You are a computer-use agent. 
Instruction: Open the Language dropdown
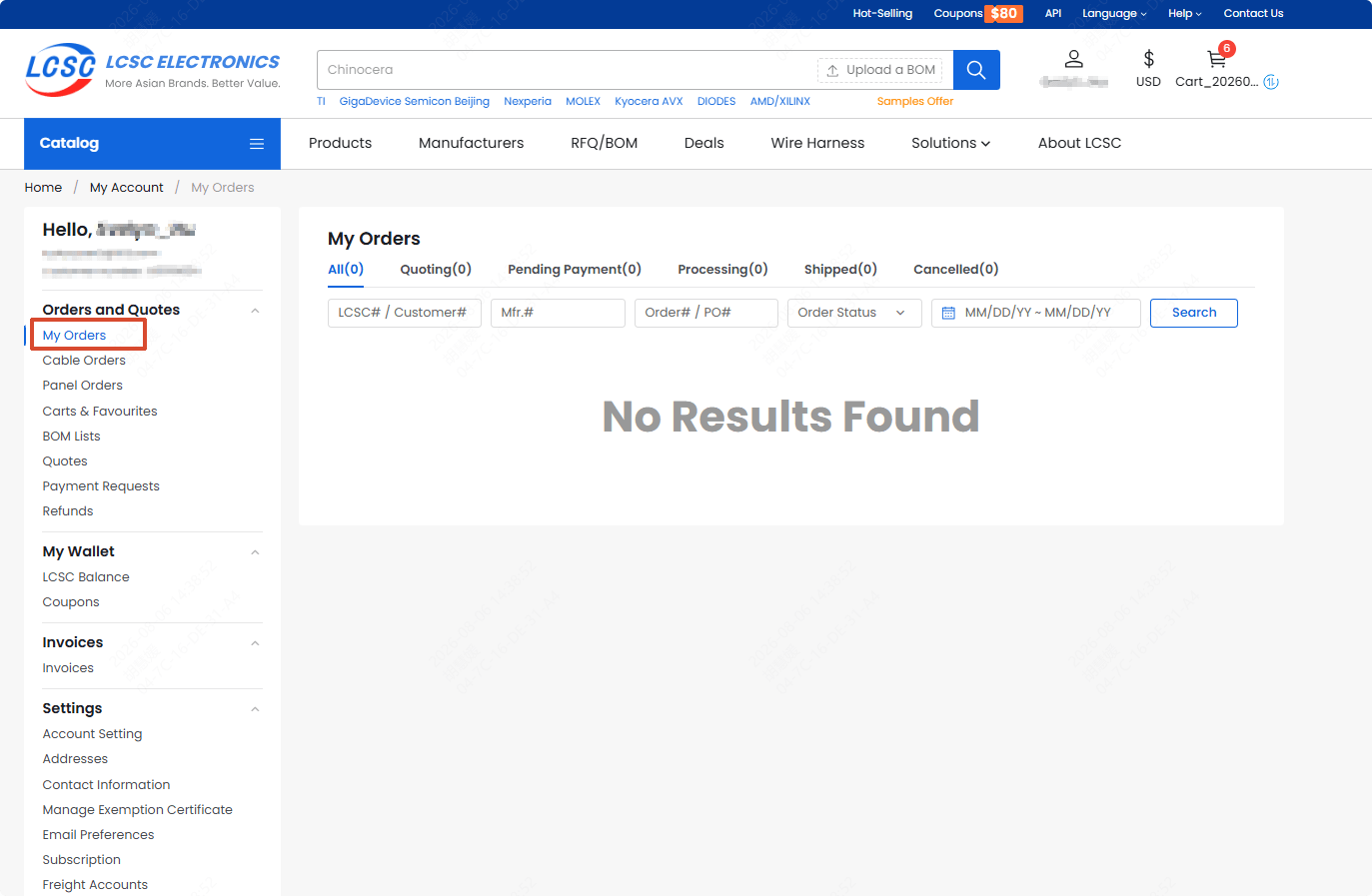pos(1114,14)
